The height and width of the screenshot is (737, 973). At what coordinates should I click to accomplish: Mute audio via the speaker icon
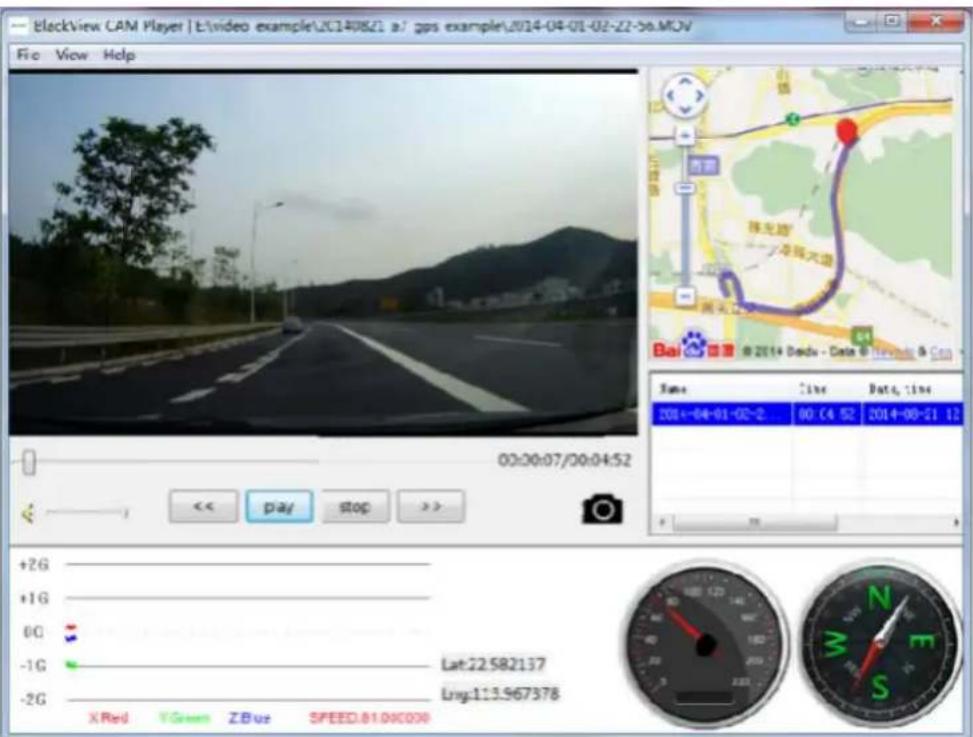(28, 514)
